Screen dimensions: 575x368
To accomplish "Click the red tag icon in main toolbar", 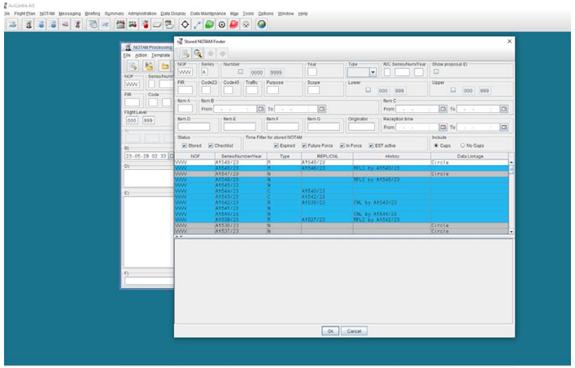I will pyautogui.click(x=234, y=25).
